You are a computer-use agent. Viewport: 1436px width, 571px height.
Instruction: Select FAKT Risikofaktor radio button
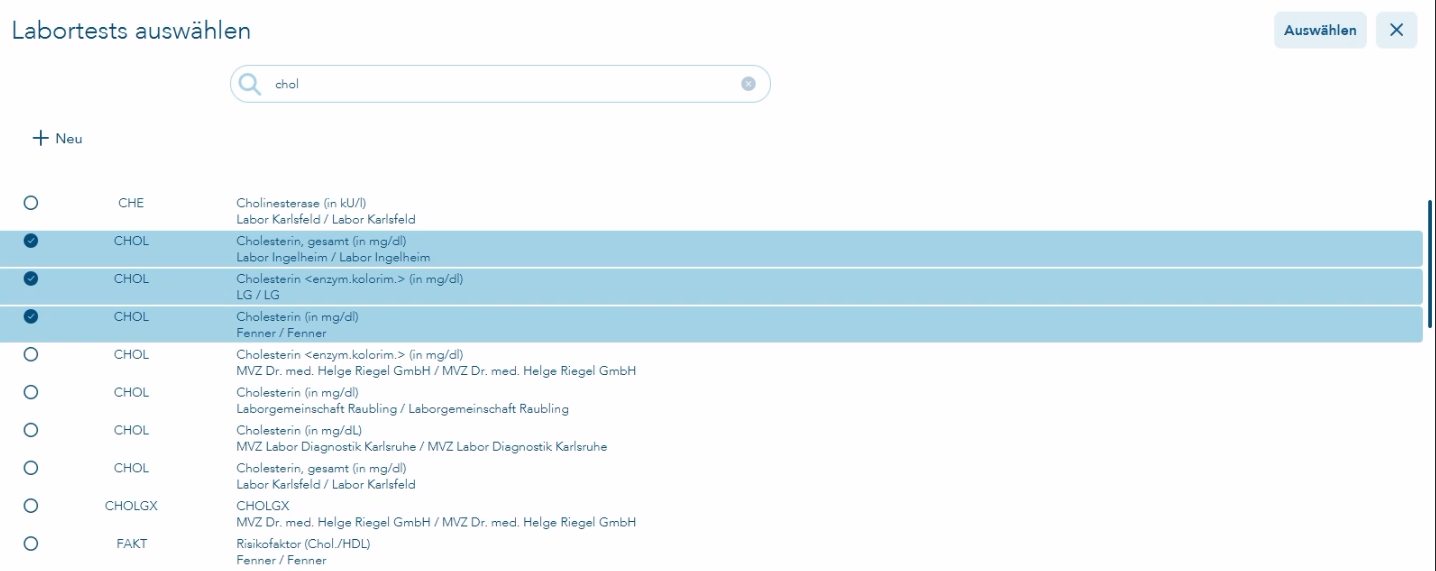coord(31,545)
